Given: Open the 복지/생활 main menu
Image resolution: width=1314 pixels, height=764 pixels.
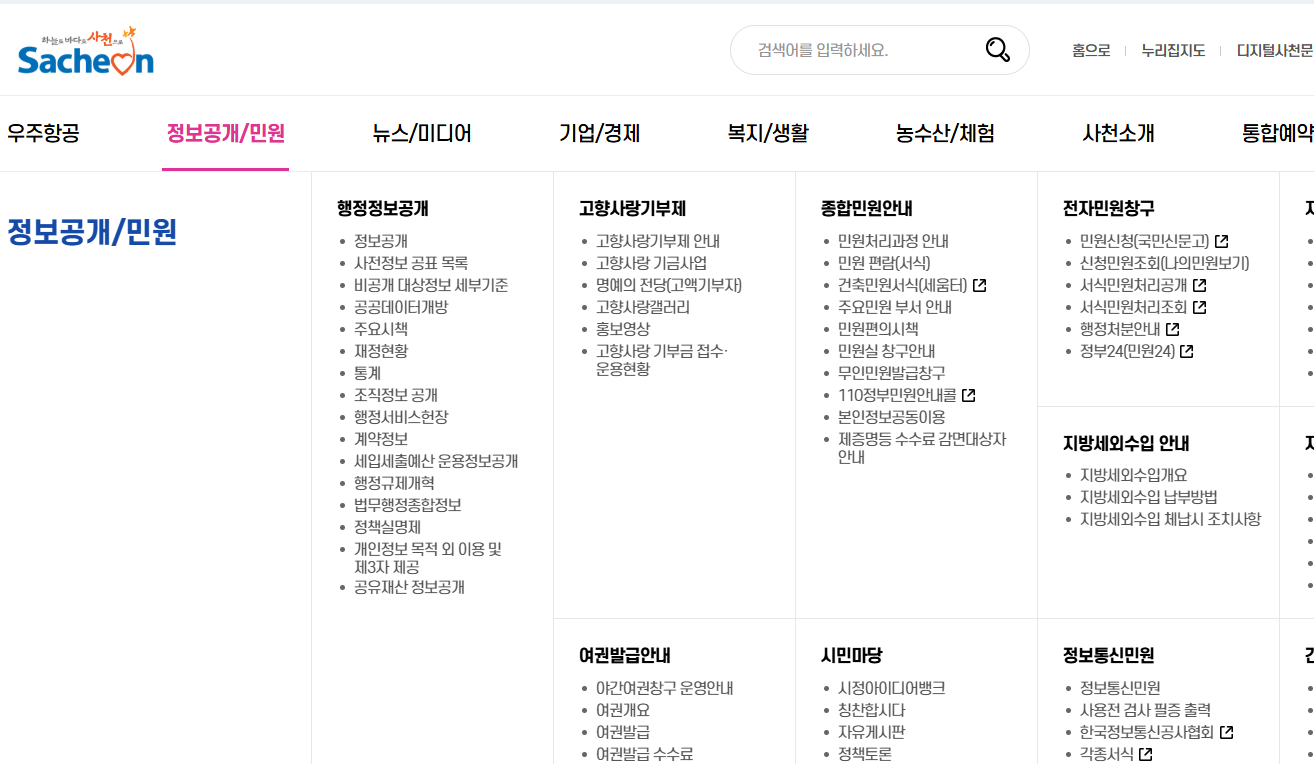Looking at the screenshot, I should (768, 133).
